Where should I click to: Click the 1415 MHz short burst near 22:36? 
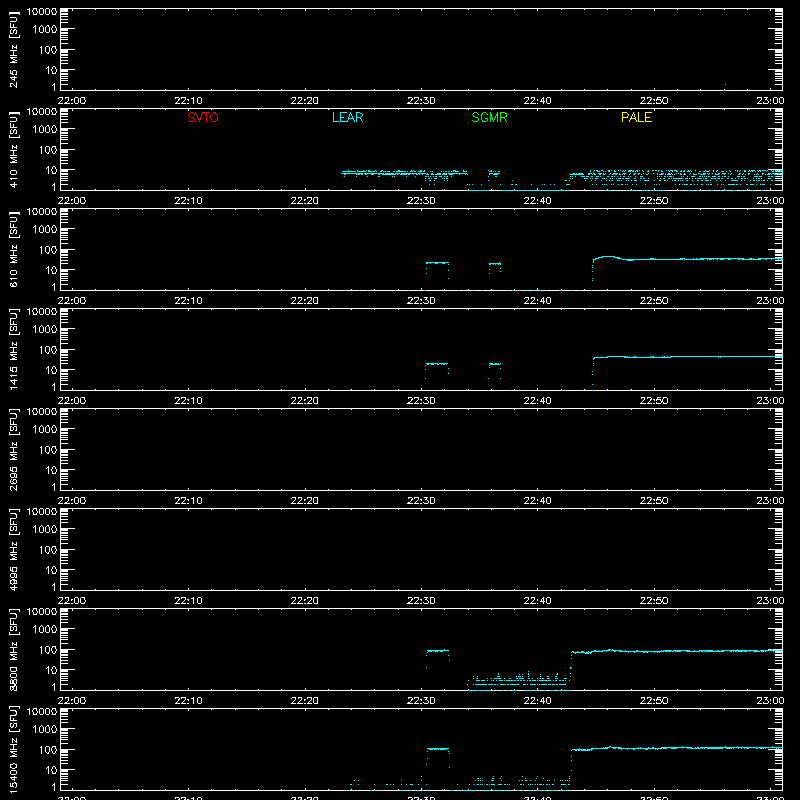click(x=494, y=364)
